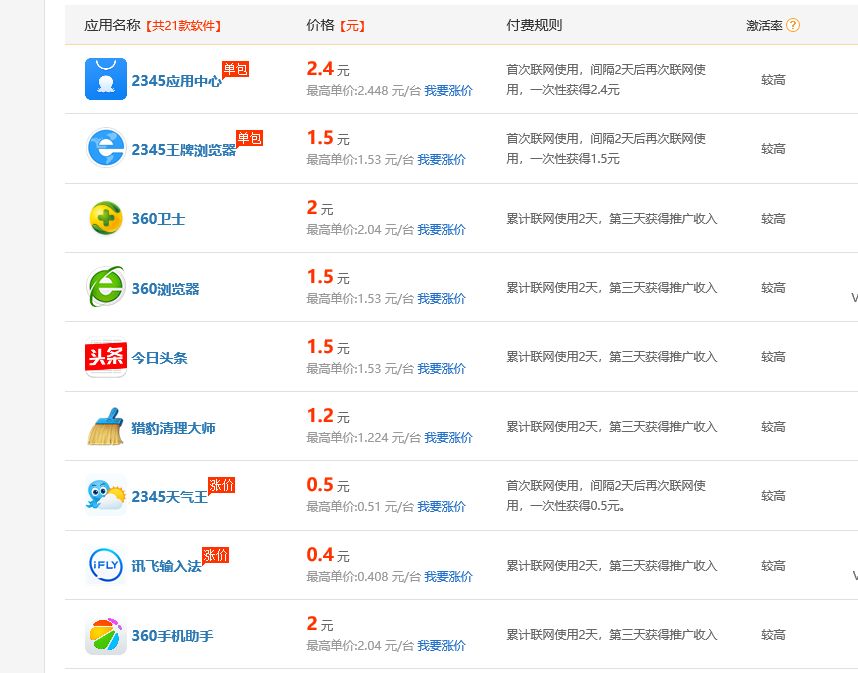This screenshot has height=673, width=858.
Task: Click the 2.4 元 price of 2345应用中心
Action: click(328, 69)
